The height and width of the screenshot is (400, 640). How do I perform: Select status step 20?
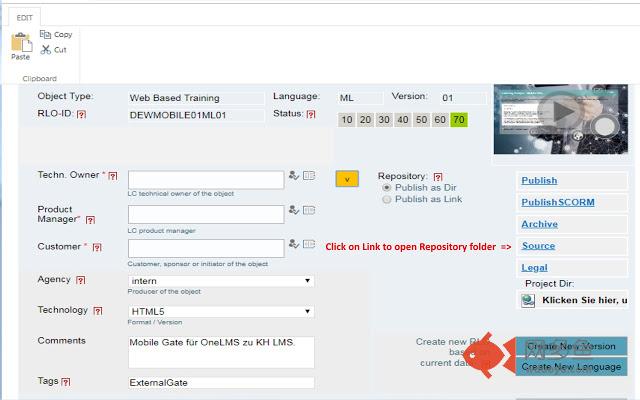coord(365,120)
